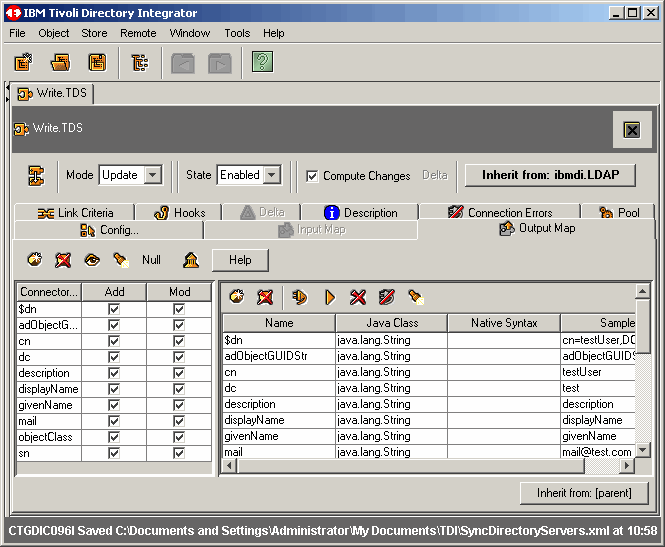Click the tree view icon in main toolbar

139,63
